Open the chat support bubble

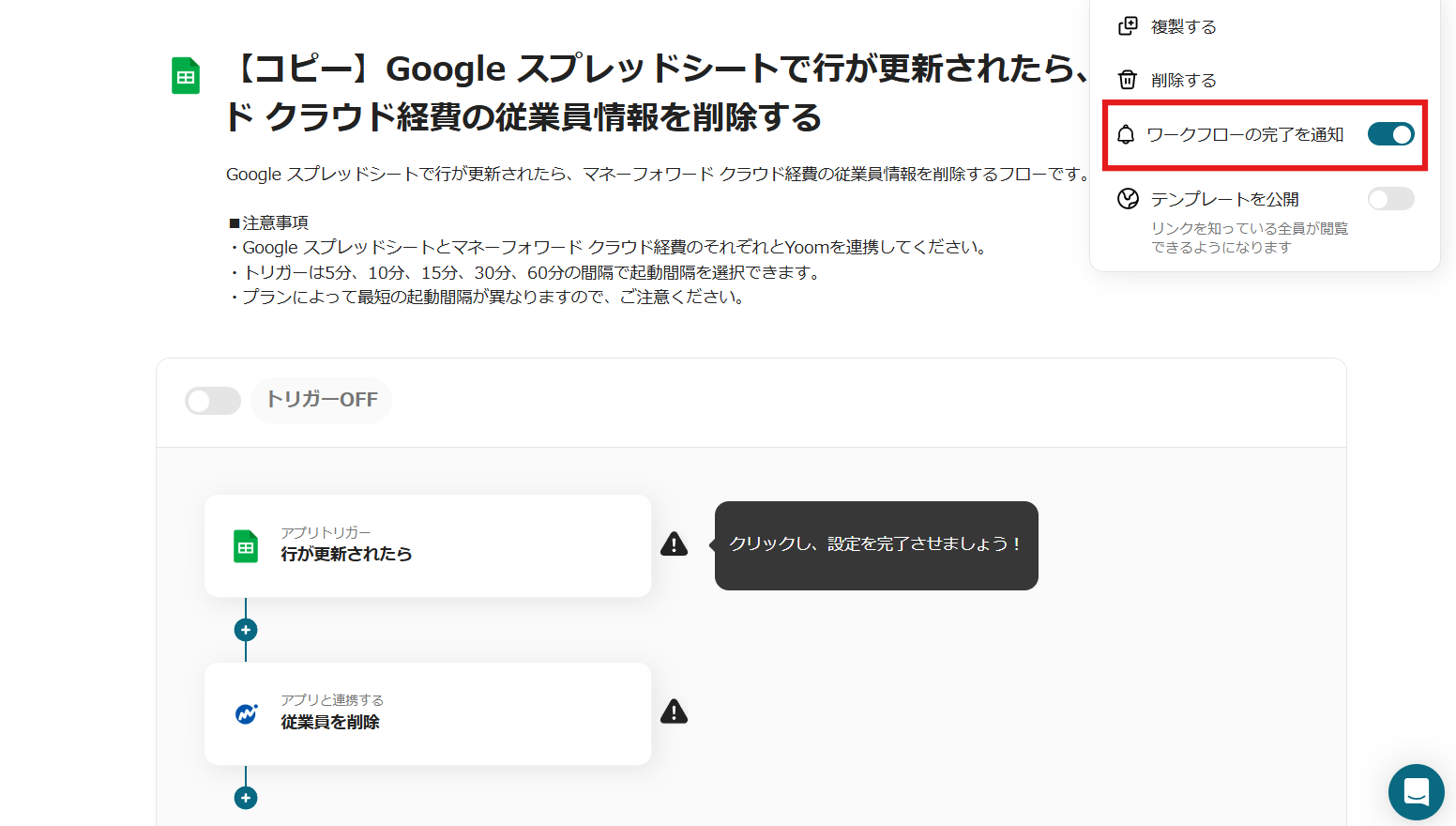click(1417, 792)
